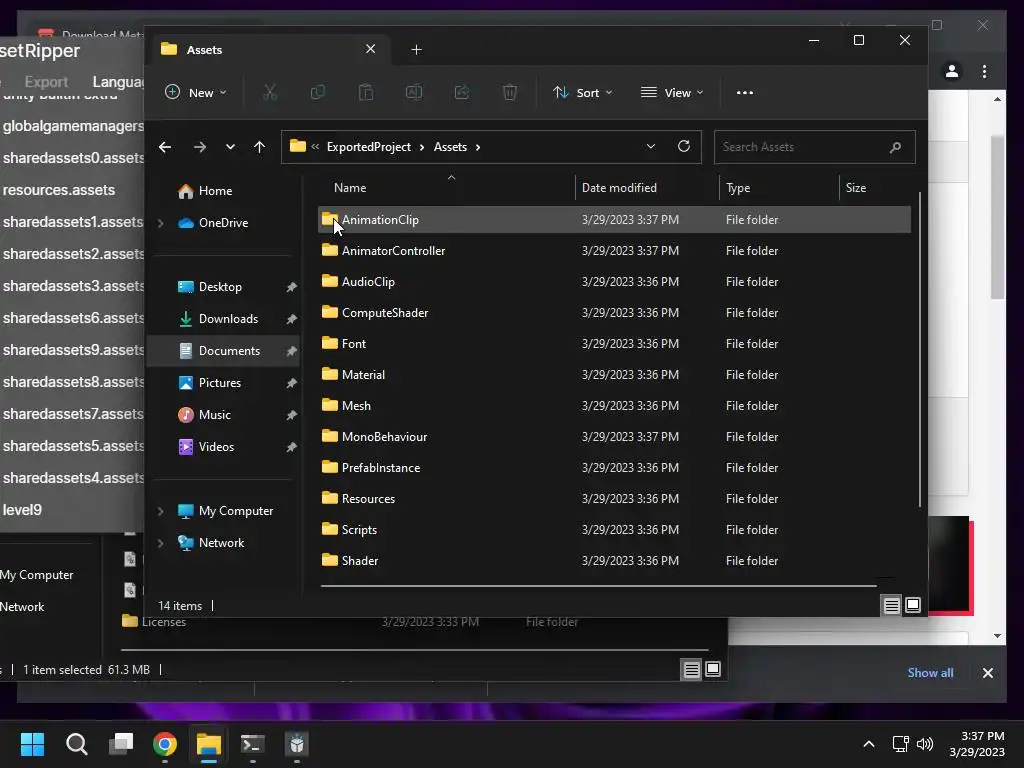
Task: Expand the OneDrive tree node
Action: (161, 223)
